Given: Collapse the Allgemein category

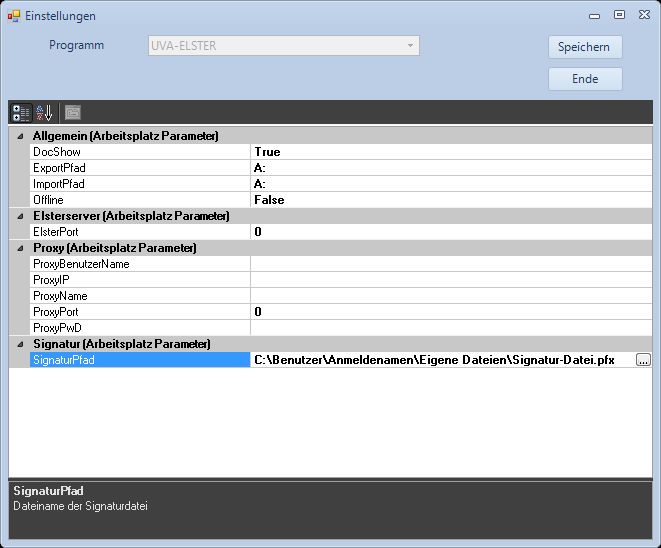Looking at the screenshot, I should (20, 136).
